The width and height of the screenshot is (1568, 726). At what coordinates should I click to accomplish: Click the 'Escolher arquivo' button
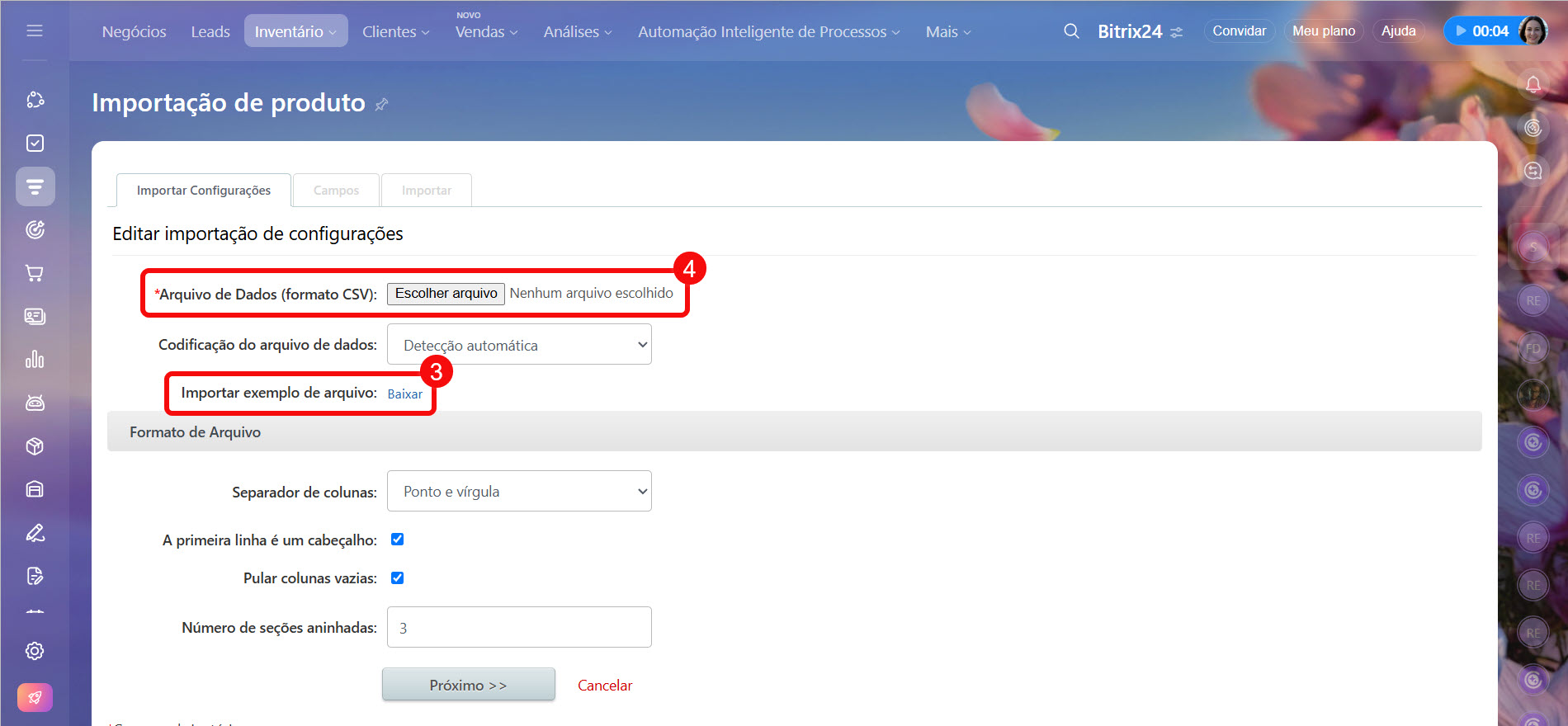click(446, 294)
